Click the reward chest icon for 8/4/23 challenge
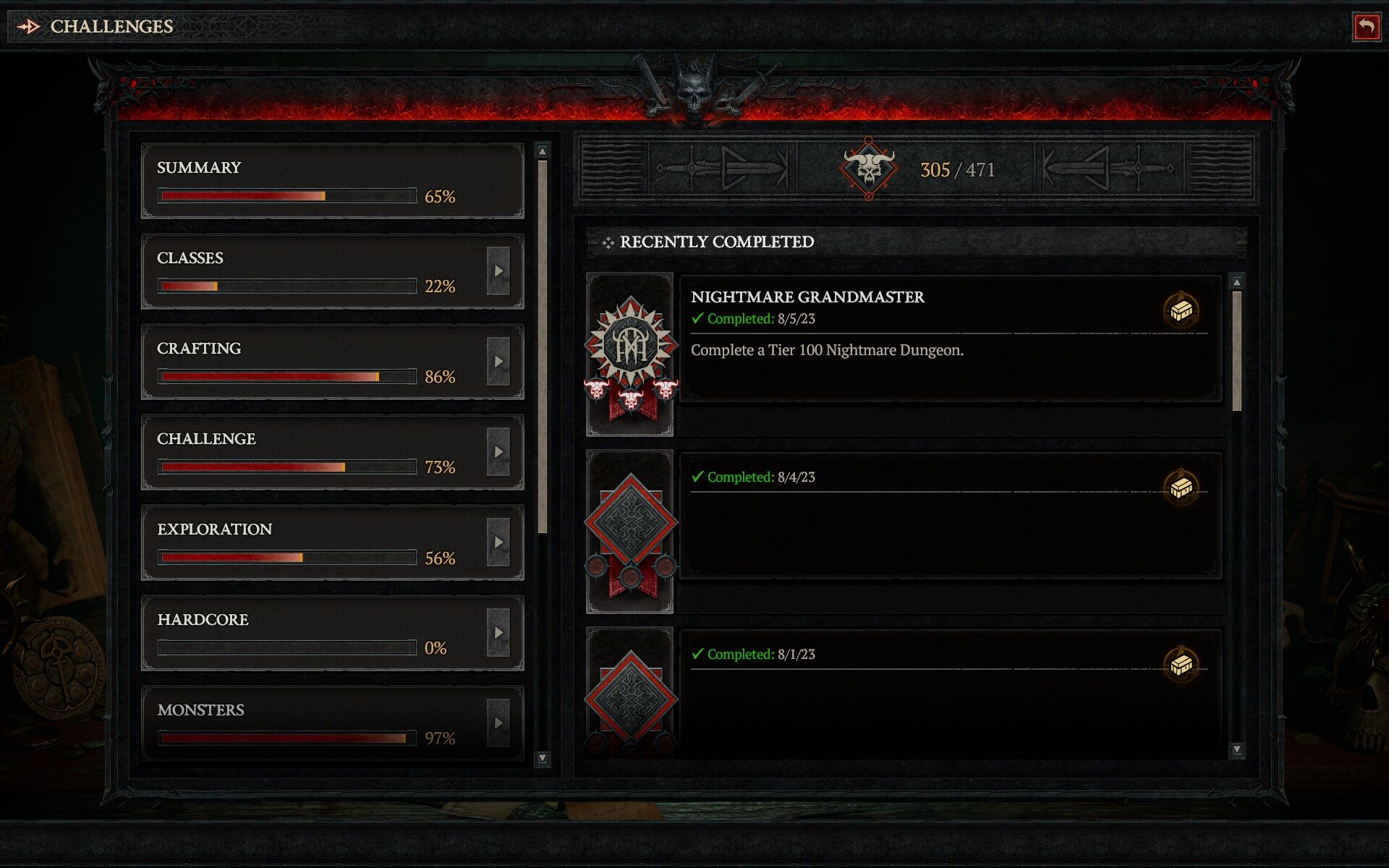This screenshot has width=1389, height=868. click(x=1181, y=488)
